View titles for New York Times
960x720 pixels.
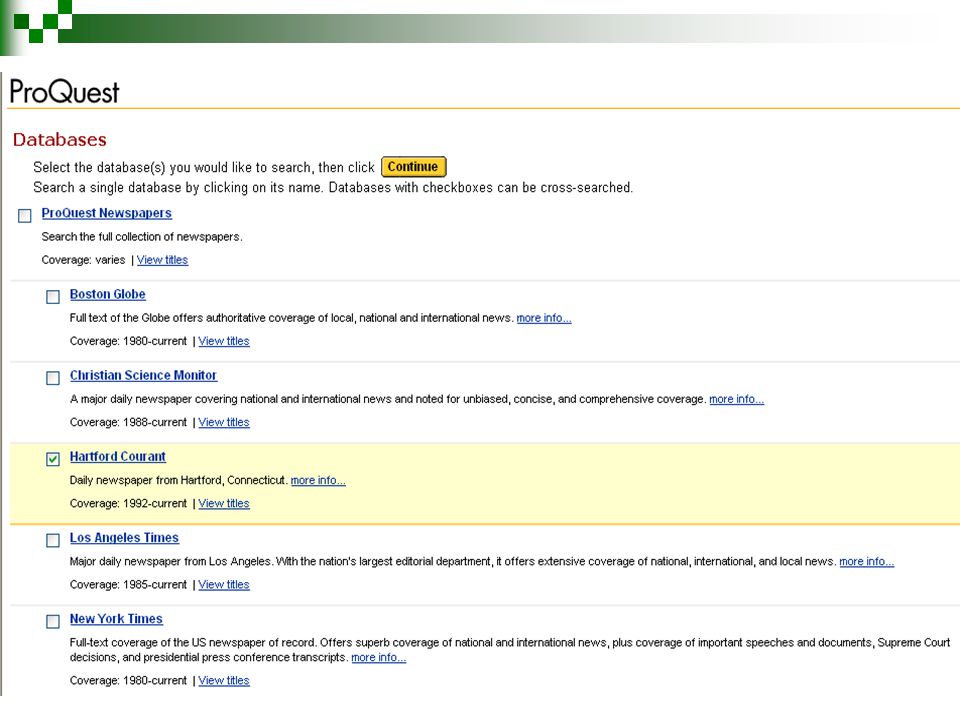click(224, 680)
